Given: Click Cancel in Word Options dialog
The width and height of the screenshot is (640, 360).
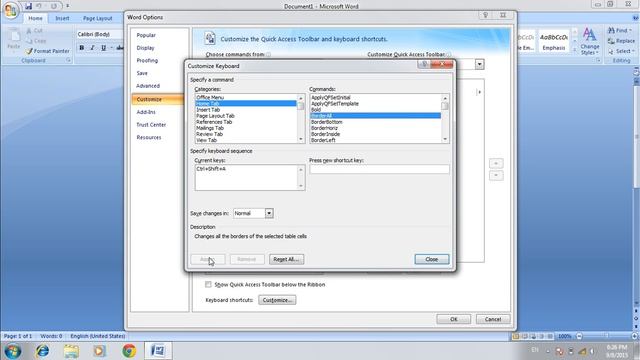Looking at the screenshot, I should tap(493, 319).
